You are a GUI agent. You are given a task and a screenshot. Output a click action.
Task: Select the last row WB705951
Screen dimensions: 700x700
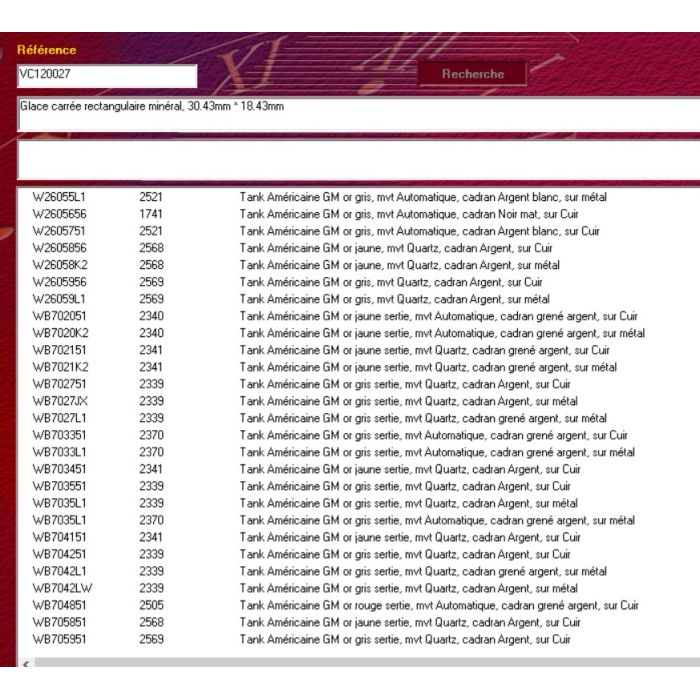[60, 639]
